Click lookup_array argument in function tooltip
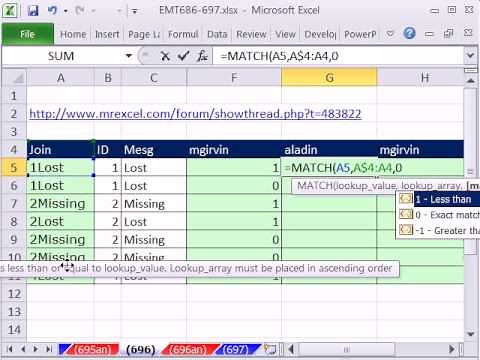The image size is (480, 360). [432, 186]
